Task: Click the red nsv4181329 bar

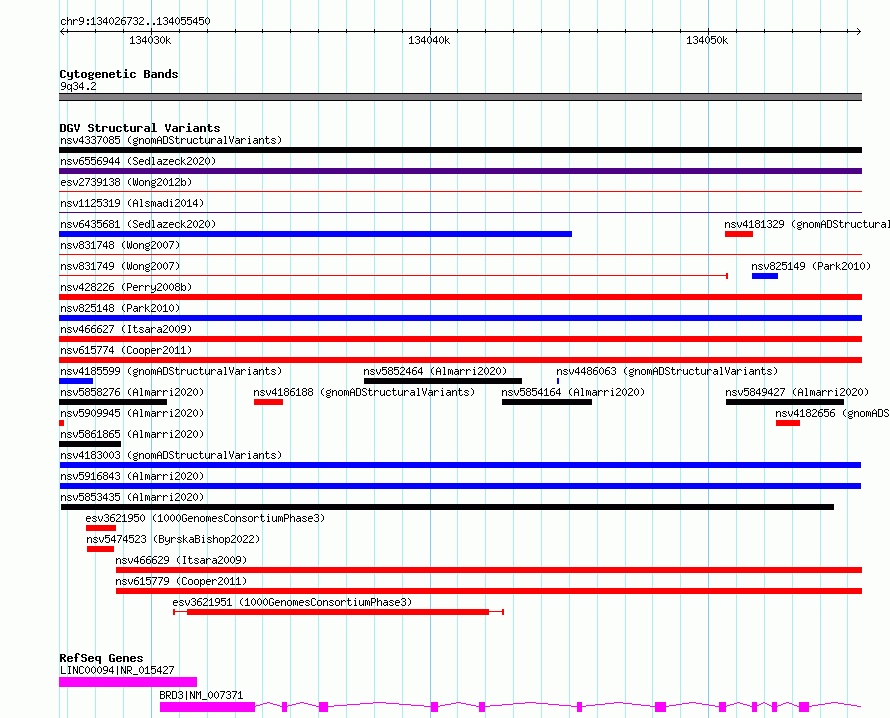Action: tap(739, 234)
